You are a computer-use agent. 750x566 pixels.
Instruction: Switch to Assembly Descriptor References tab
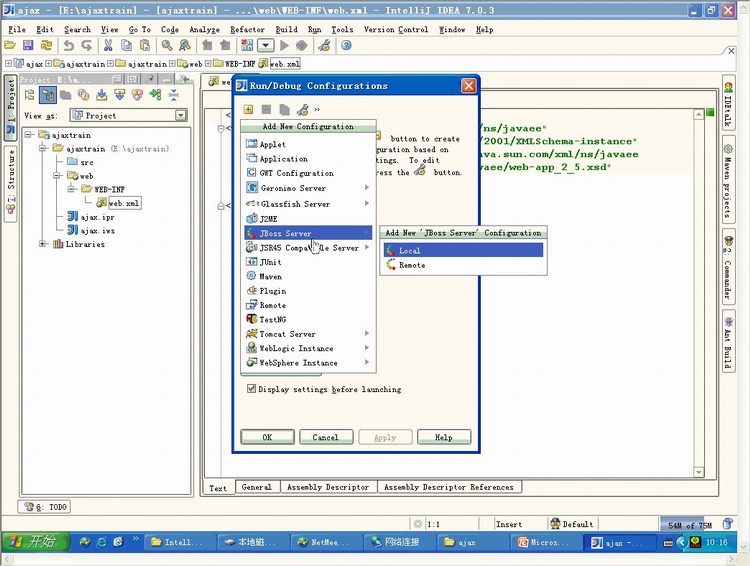(x=449, y=487)
